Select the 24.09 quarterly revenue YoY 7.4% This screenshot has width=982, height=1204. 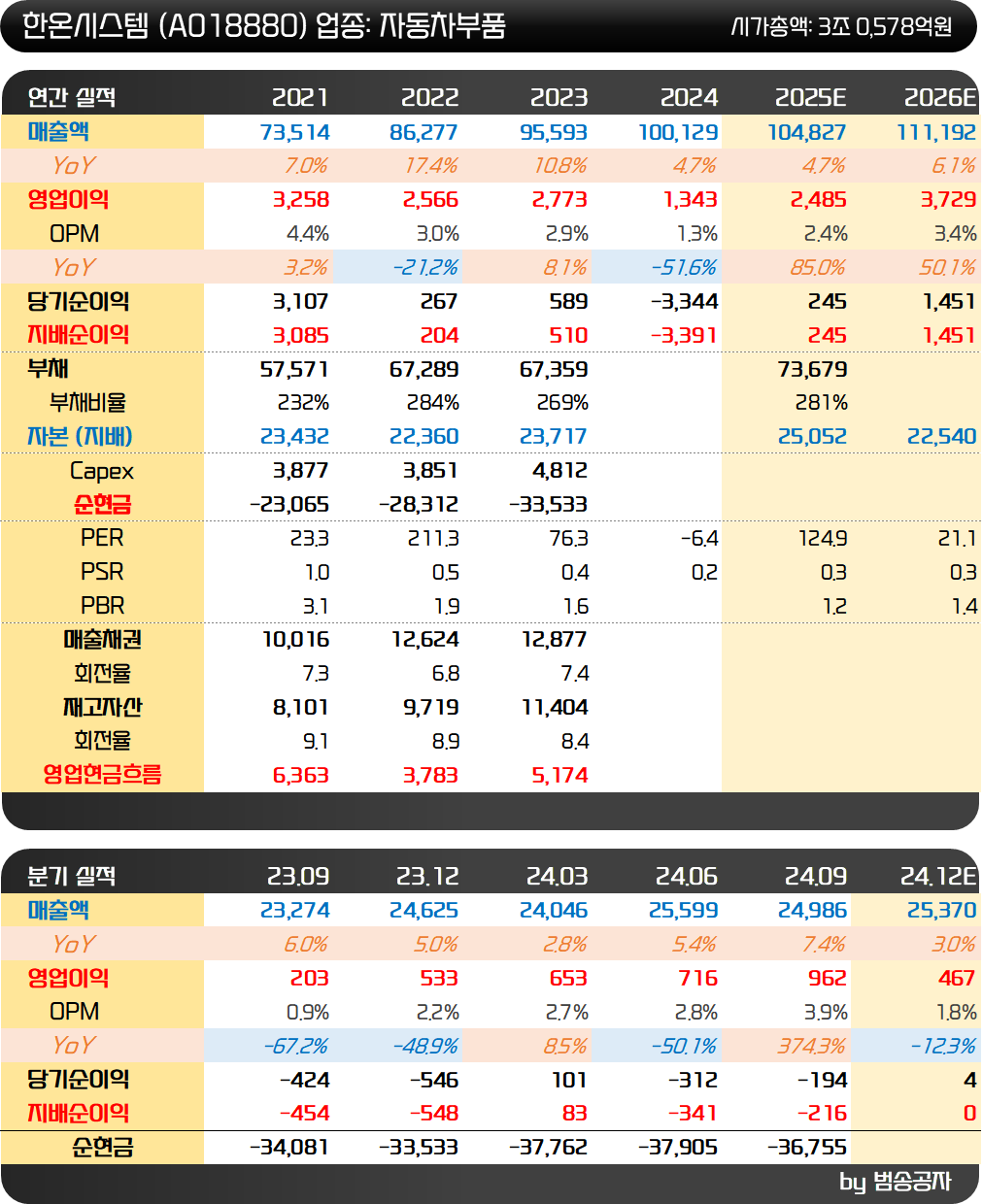(824, 945)
